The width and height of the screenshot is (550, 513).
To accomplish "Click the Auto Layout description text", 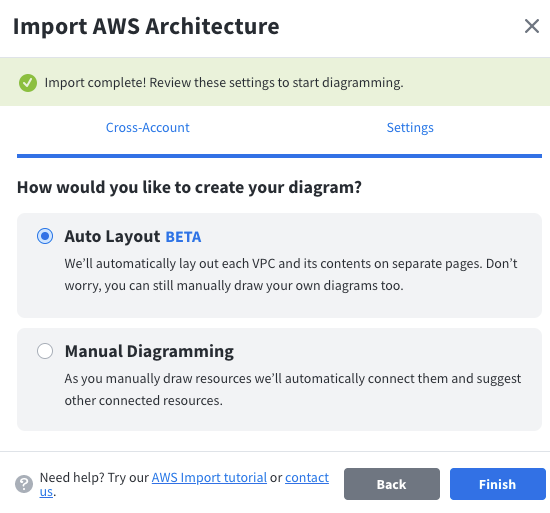I will 291,275.
